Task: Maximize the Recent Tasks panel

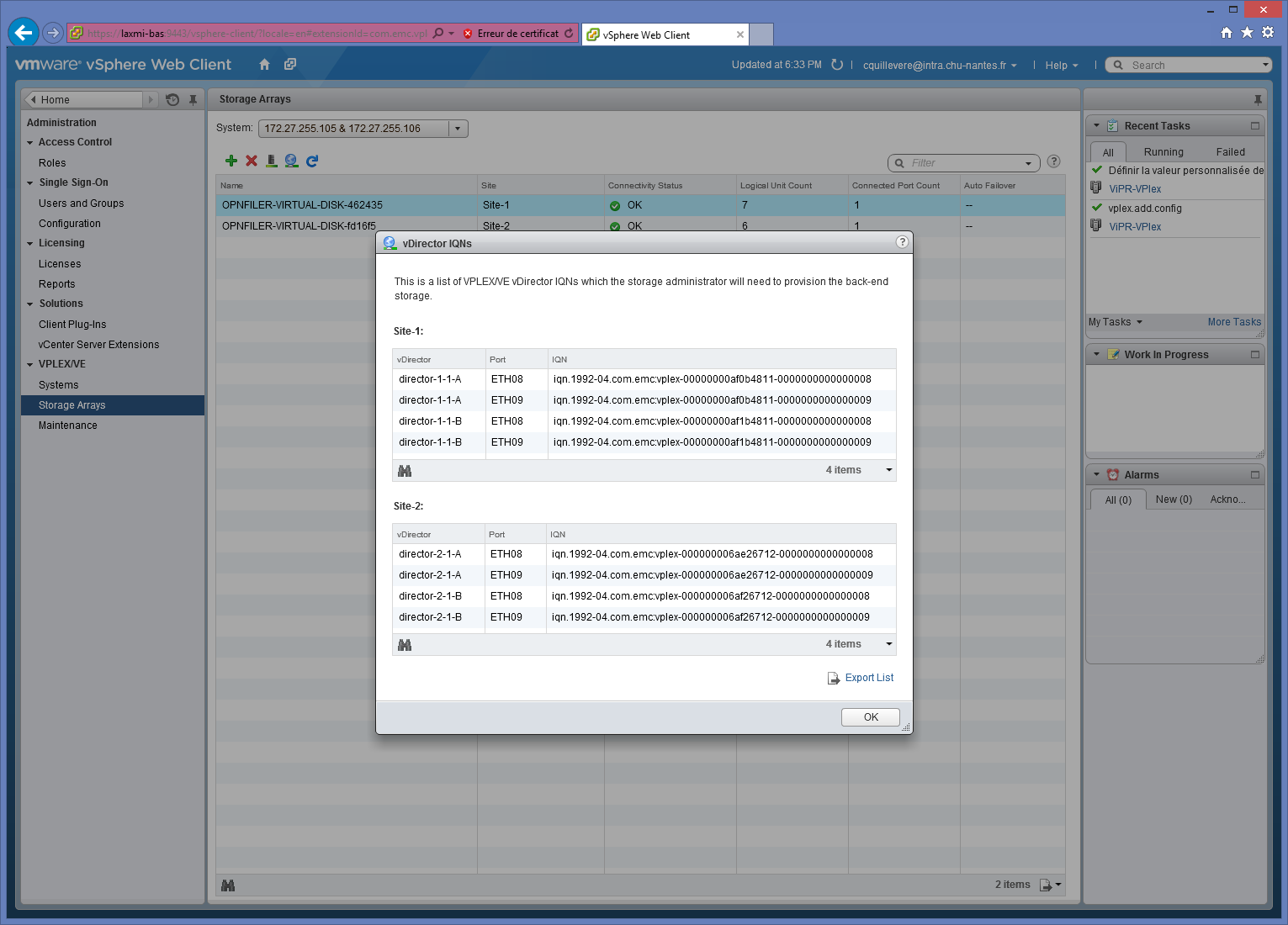Action: (1255, 126)
